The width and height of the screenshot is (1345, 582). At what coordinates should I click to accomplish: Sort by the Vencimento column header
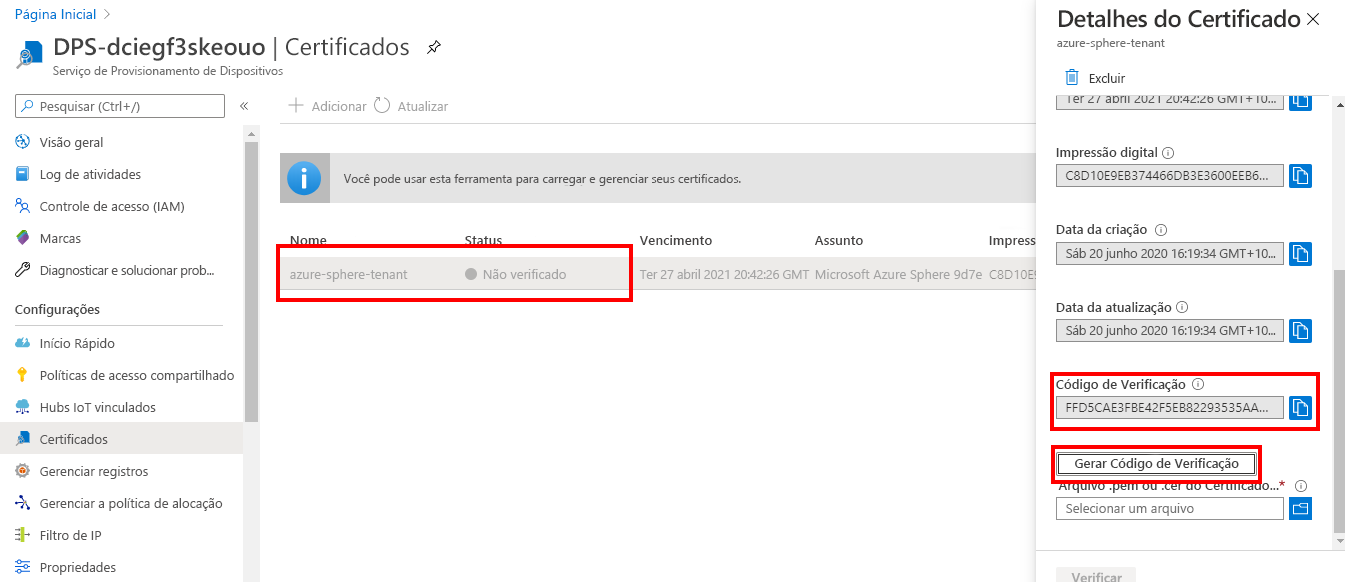(x=676, y=240)
